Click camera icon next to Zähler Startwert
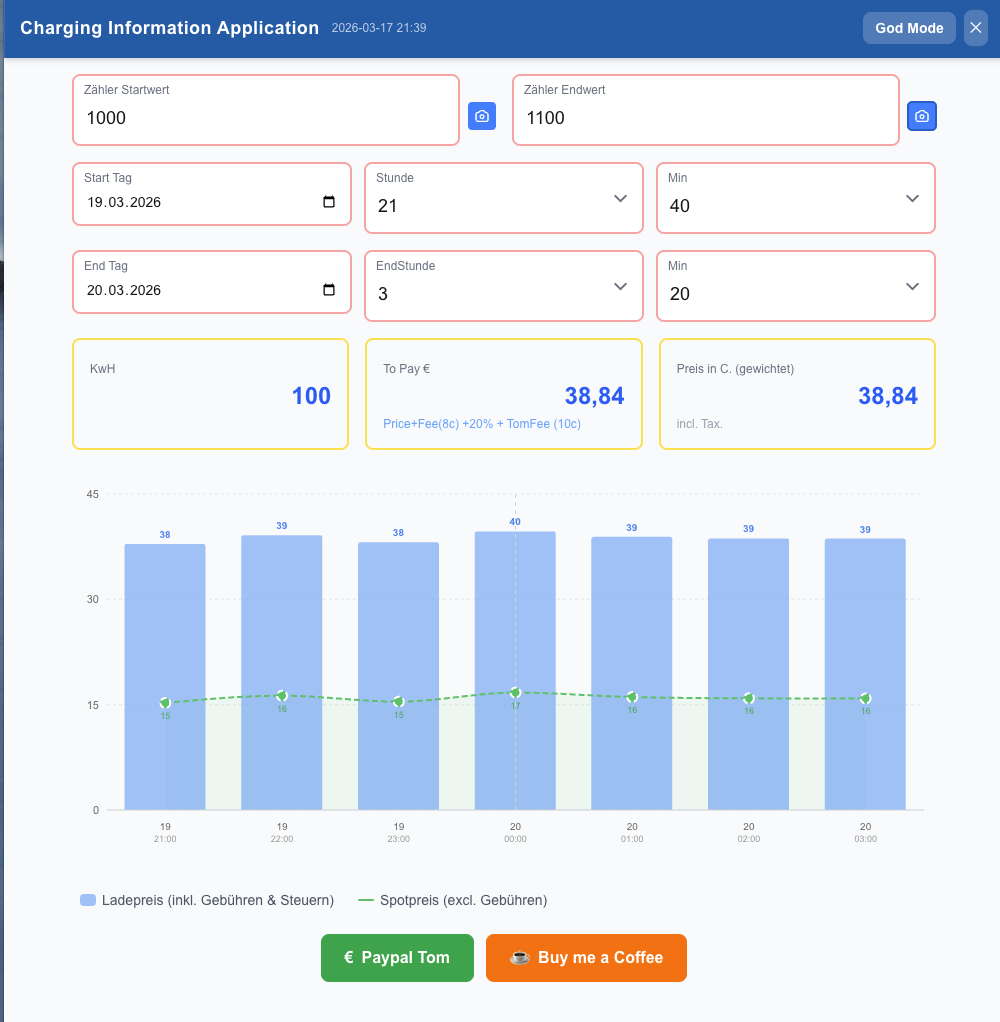The image size is (1000, 1022). [x=482, y=116]
